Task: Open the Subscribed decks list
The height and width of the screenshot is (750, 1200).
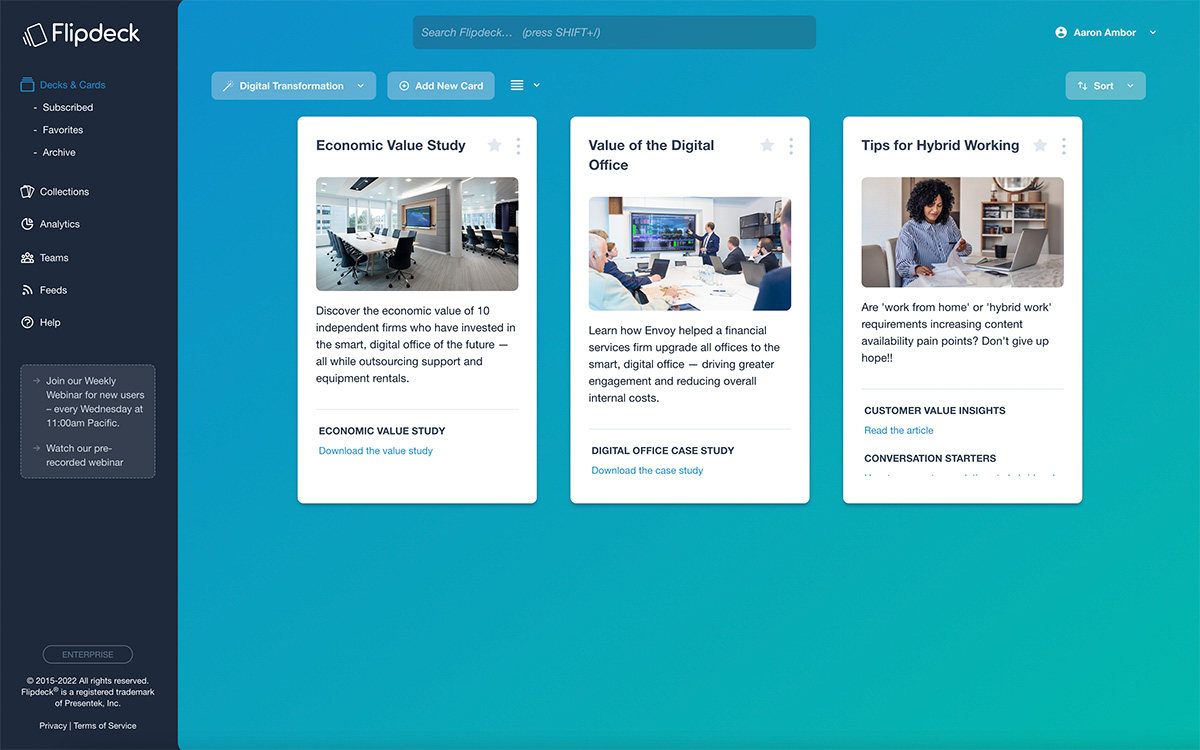Action: (67, 107)
